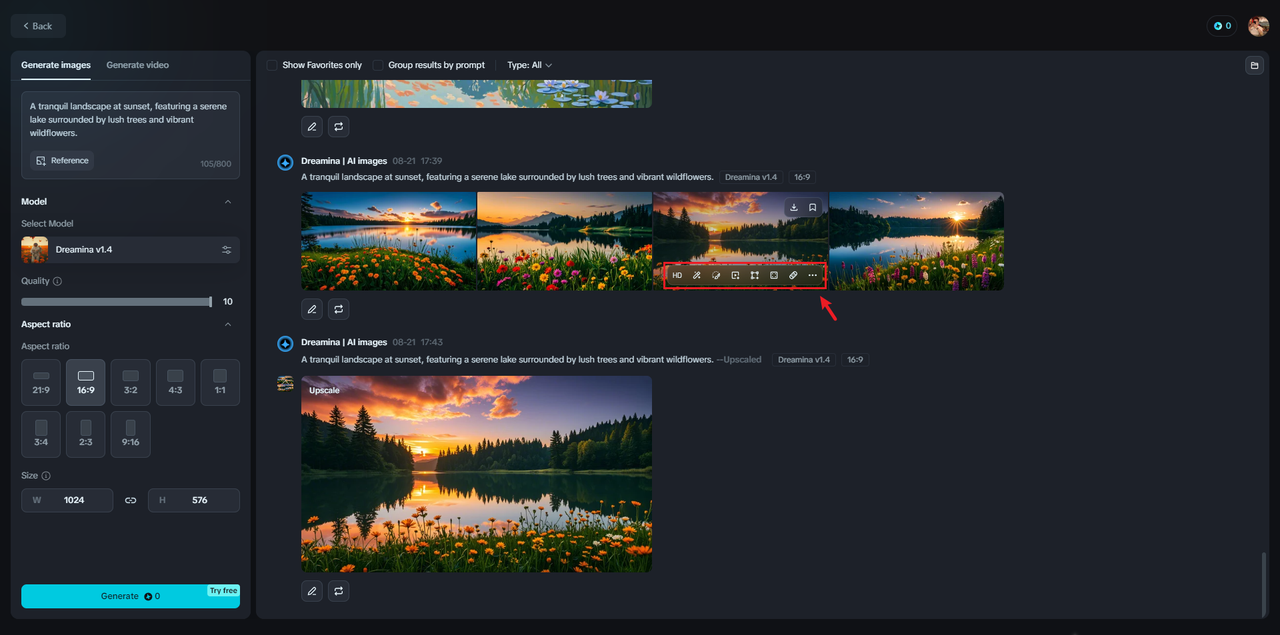The image size is (1280, 635).
Task: Toggle Group results by prompt checkbox
Action: coord(378,65)
